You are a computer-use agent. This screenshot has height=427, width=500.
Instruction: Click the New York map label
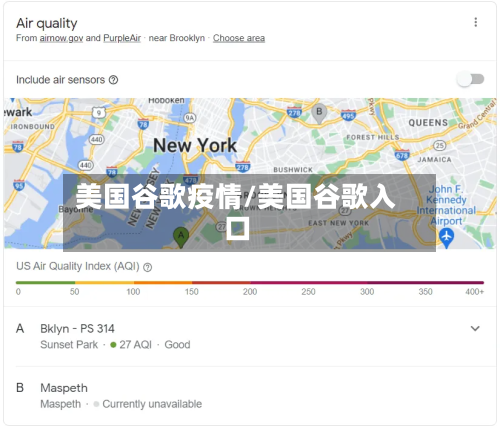pyautogui.click(x=195, y=145)
